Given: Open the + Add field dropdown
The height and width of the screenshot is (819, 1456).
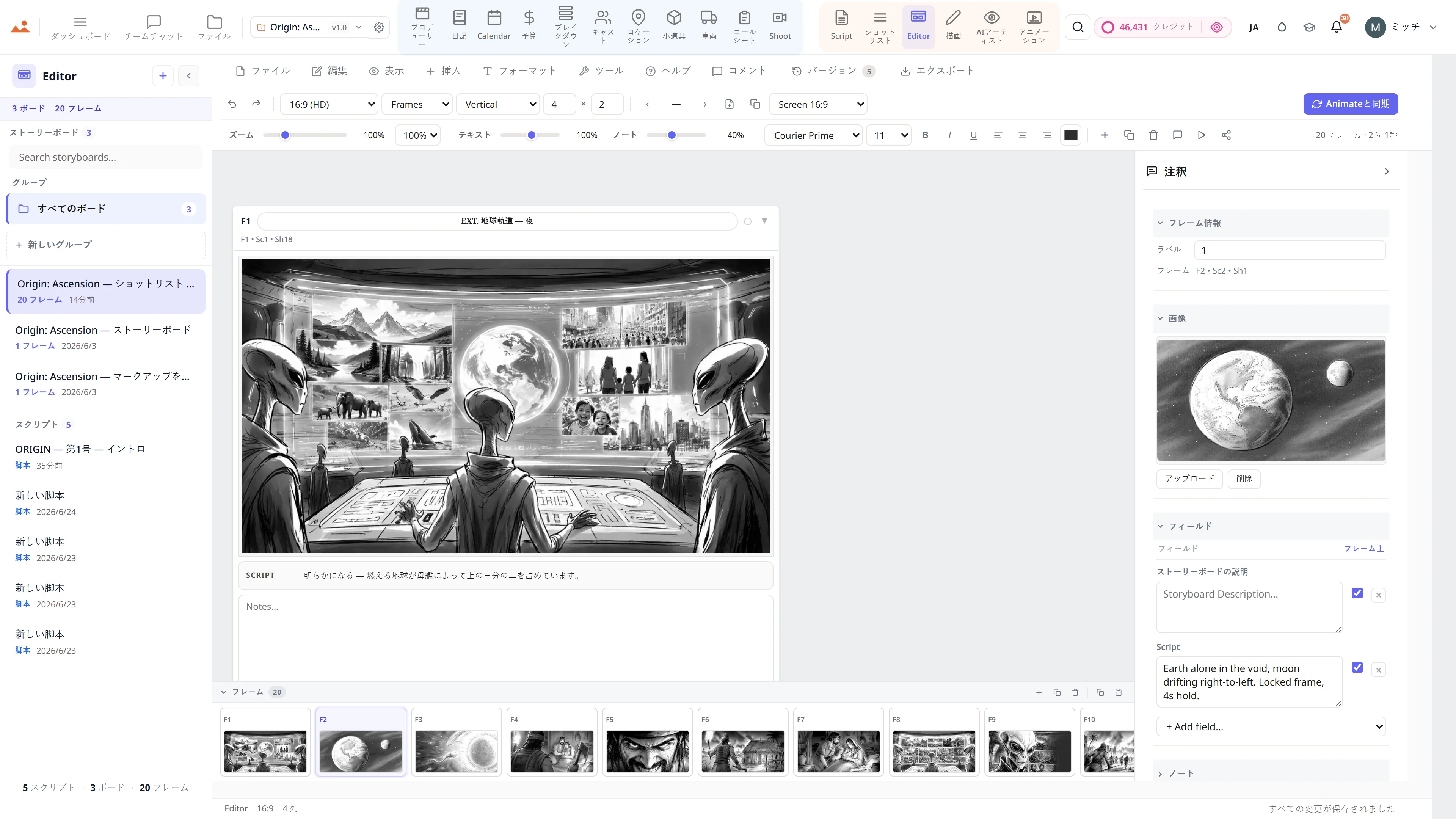Looking at the screenshot, I should [x=1271, y=726].
